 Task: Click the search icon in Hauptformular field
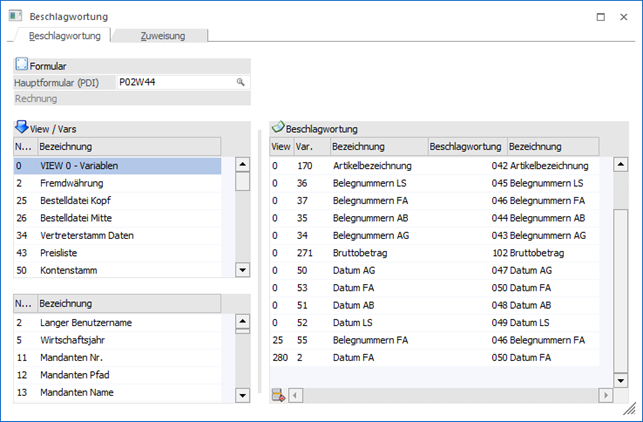(241, 82)
